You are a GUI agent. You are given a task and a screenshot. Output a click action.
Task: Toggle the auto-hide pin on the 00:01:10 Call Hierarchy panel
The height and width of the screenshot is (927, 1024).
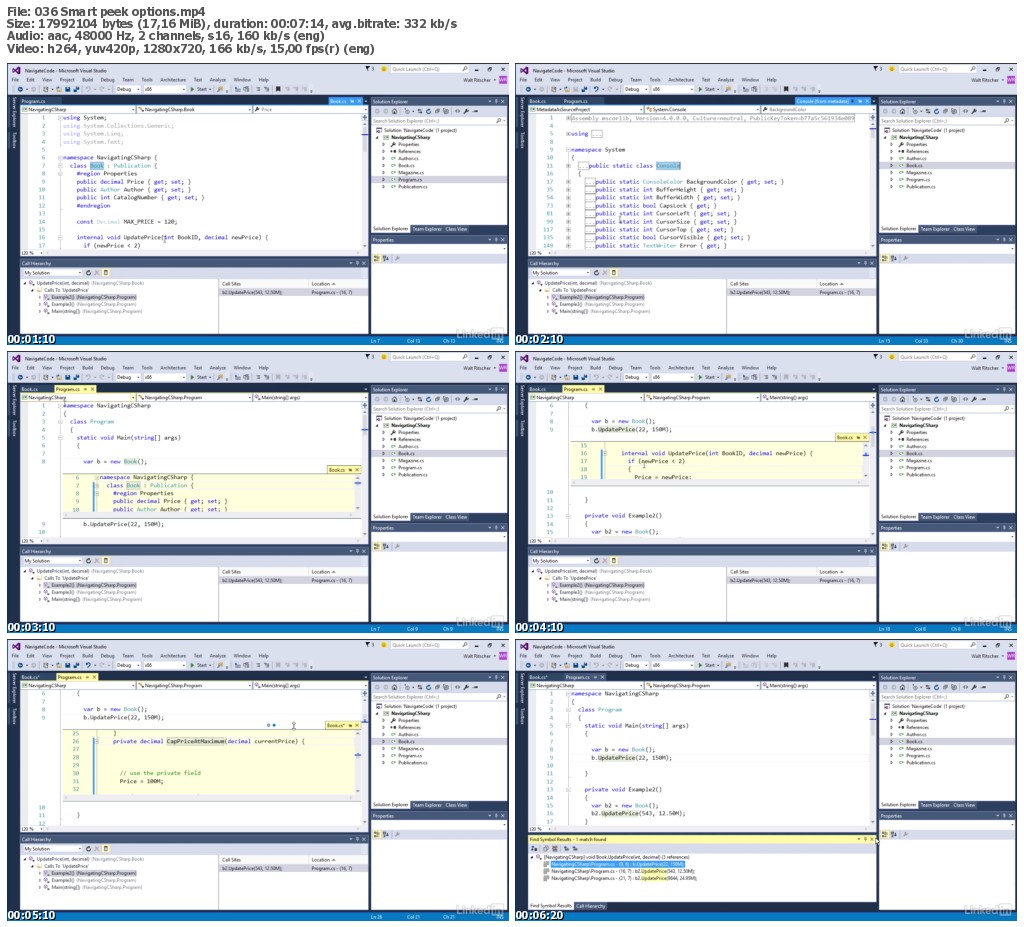pyautogui.click(x=357, y=263)
